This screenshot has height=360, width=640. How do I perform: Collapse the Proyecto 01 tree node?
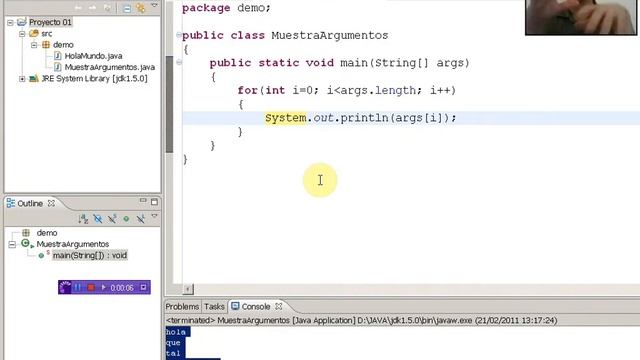(x=10, y=23)
